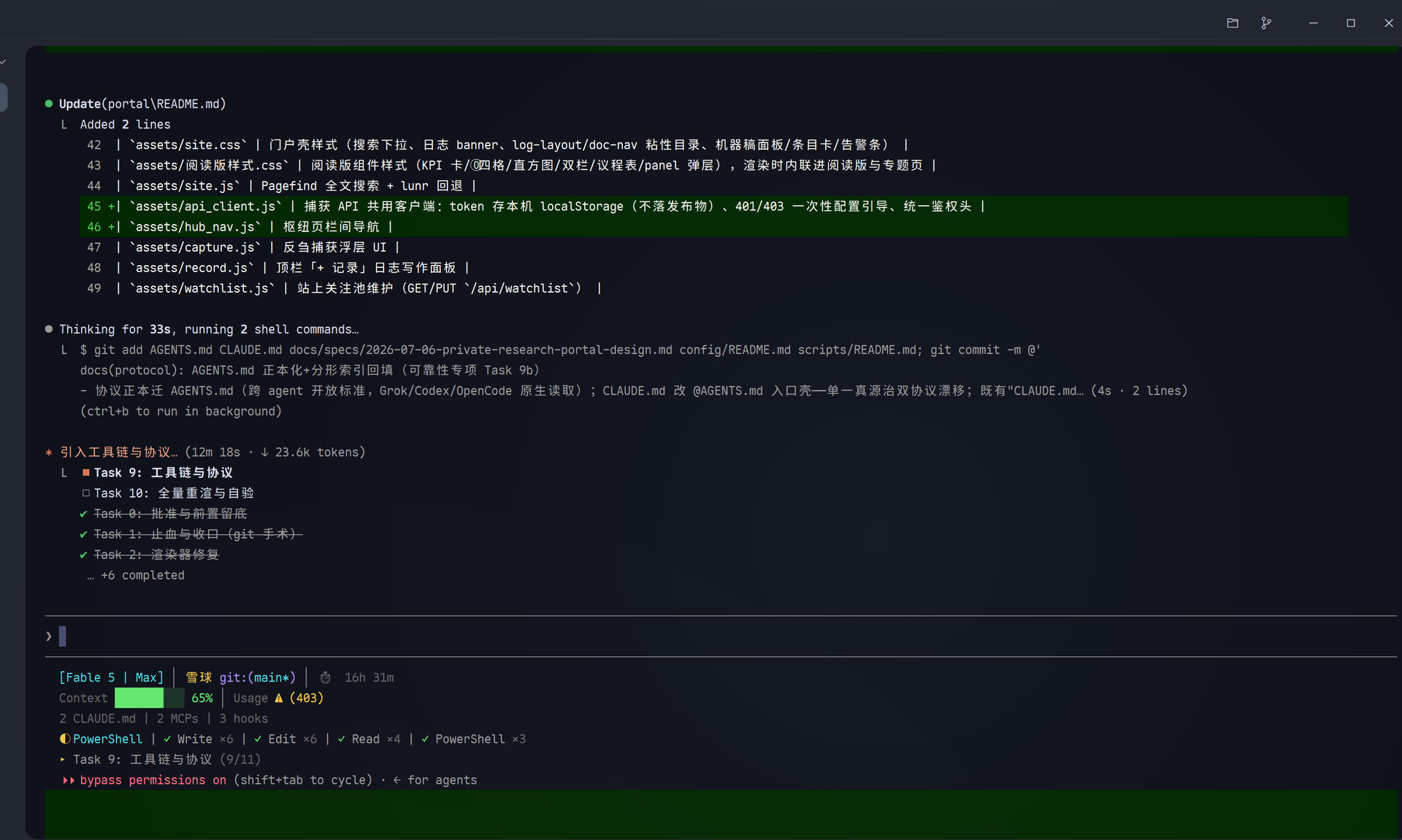Maximize the terminal window
The width and height of the screenshot is (1402, 840).
(x=1351, y=23)
